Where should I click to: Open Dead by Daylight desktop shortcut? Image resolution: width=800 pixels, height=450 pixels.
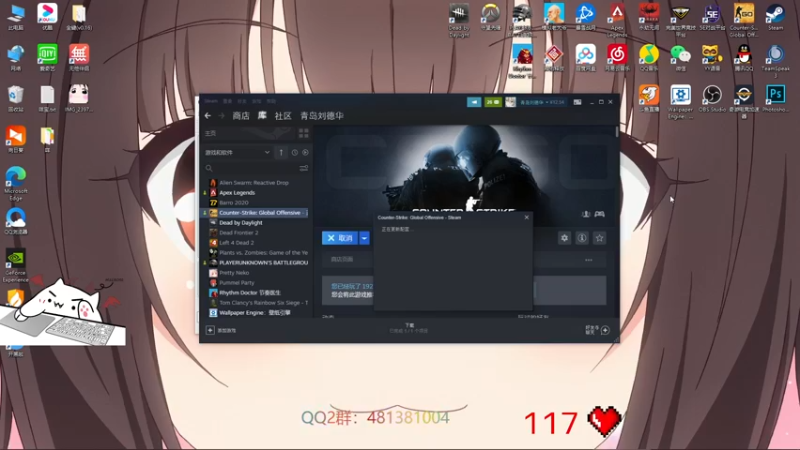pos(459,19)
